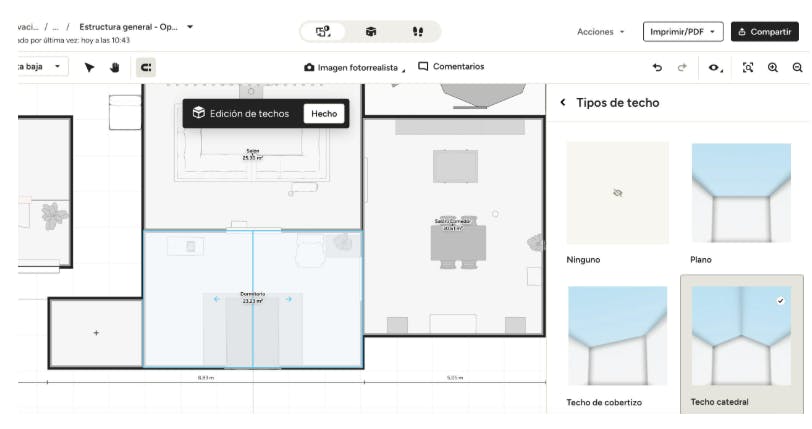Undo the last action
812x429 pixels.
(x=657, y=67)
